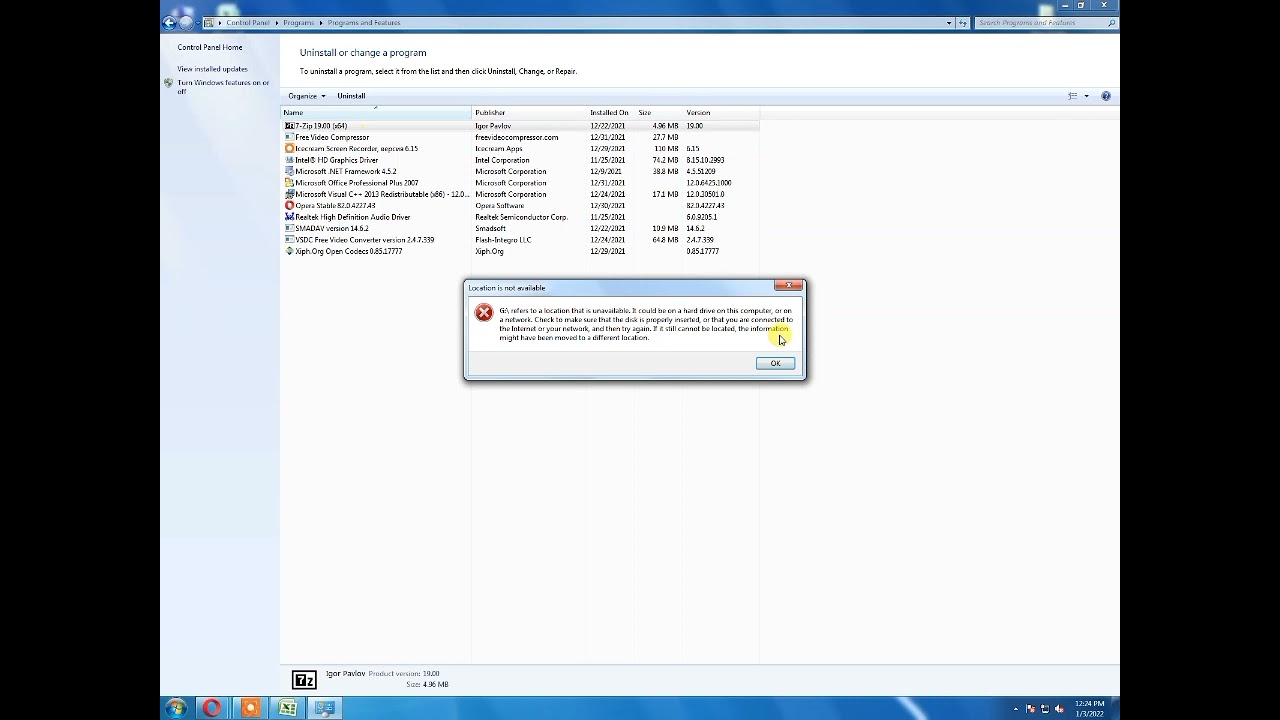
Task: Select Control Panel breadcrumb in the address bar
Action: click(x=247, y=22)
